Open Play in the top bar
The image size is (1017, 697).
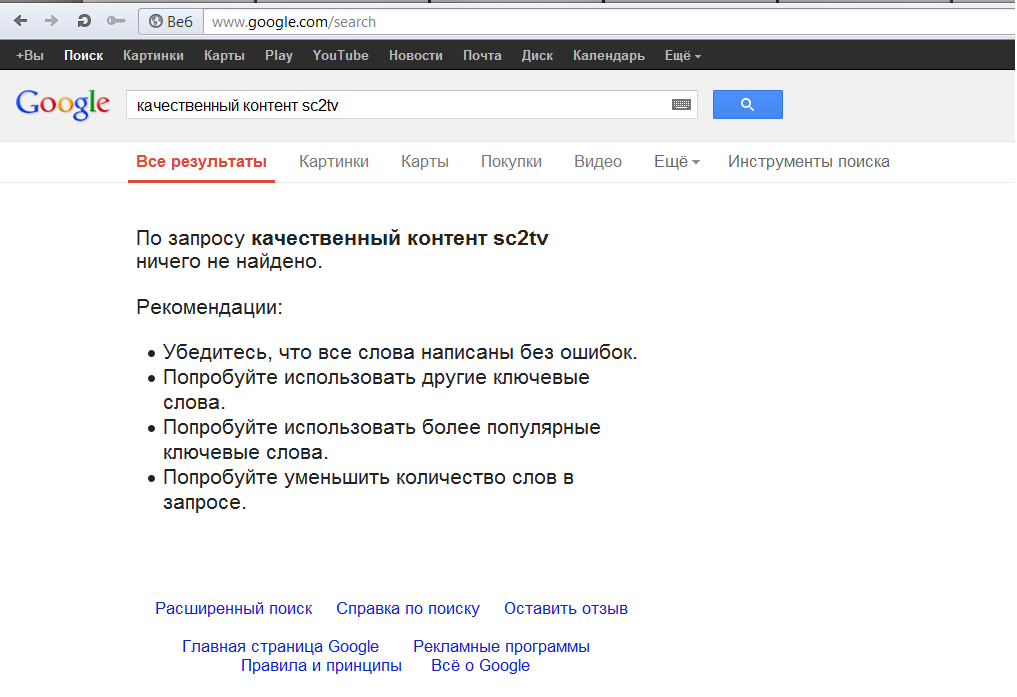click(x=279, y=56)
